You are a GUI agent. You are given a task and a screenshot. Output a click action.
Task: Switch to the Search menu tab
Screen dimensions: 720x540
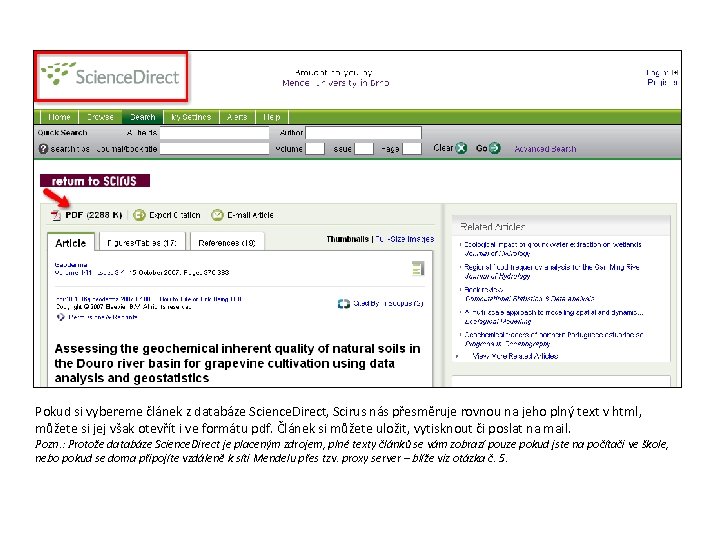[142, 117]
